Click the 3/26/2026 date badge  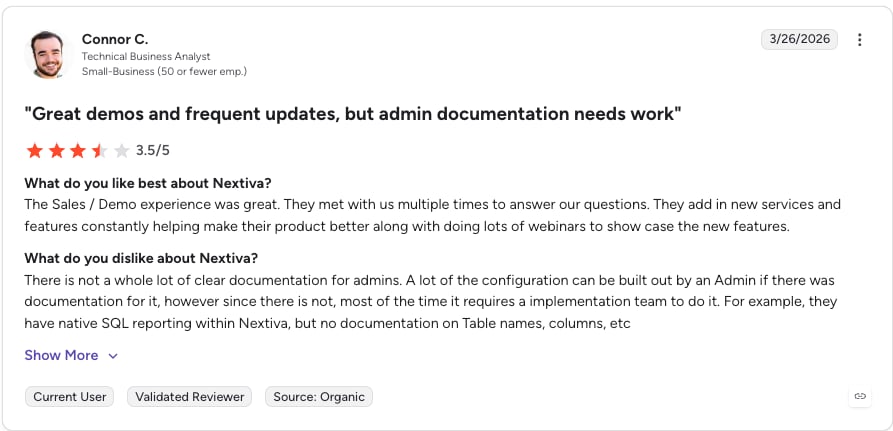(799, 39)
